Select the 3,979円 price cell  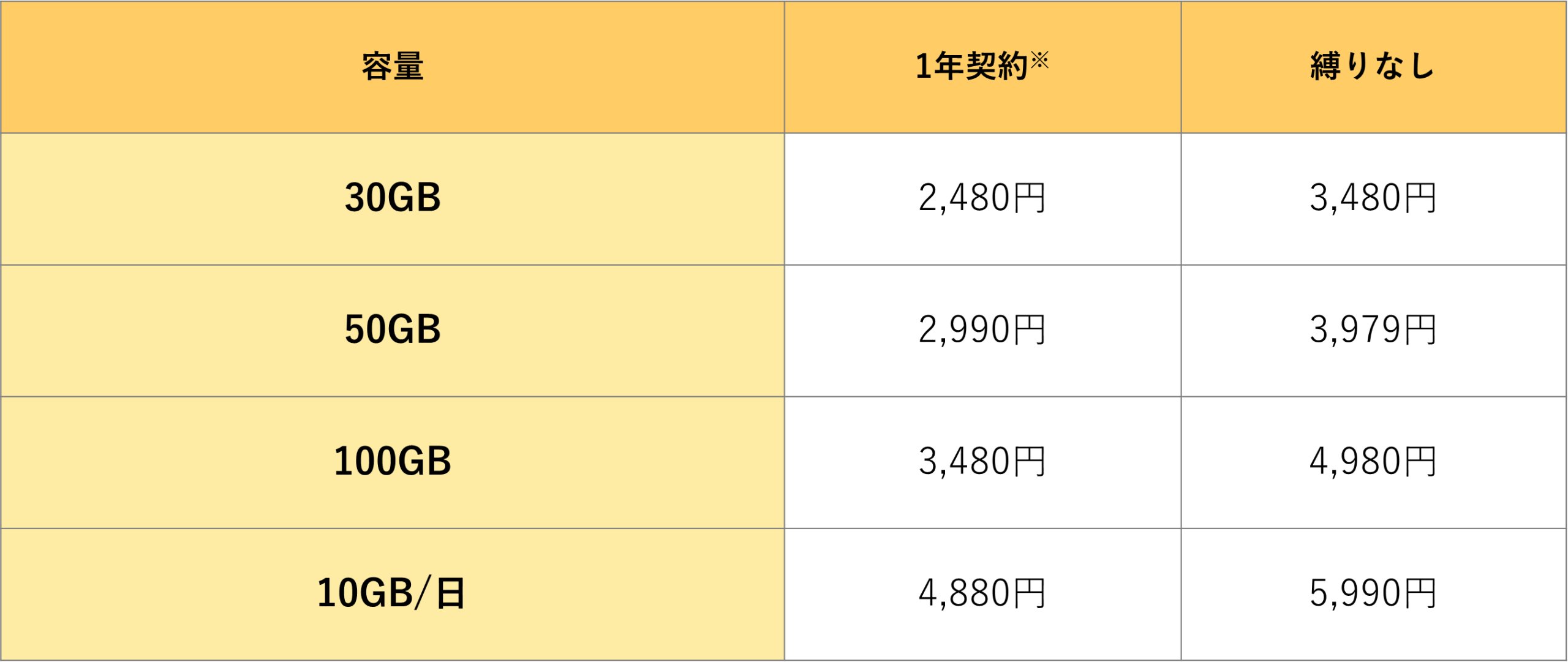[x=1373, y=329]
